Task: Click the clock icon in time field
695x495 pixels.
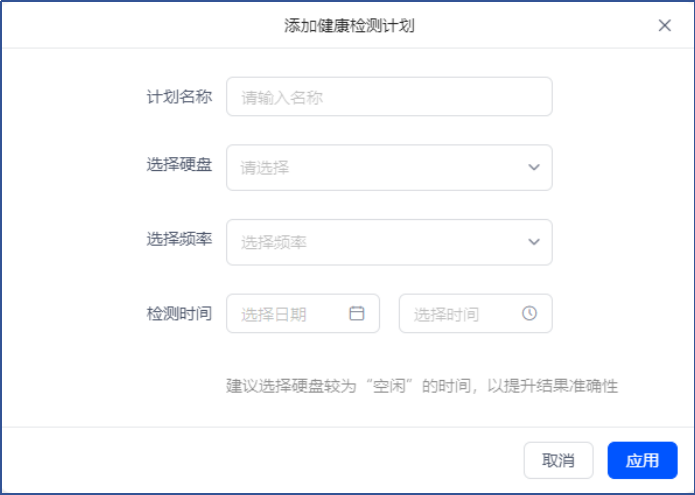Action: (x=529, y=313)
